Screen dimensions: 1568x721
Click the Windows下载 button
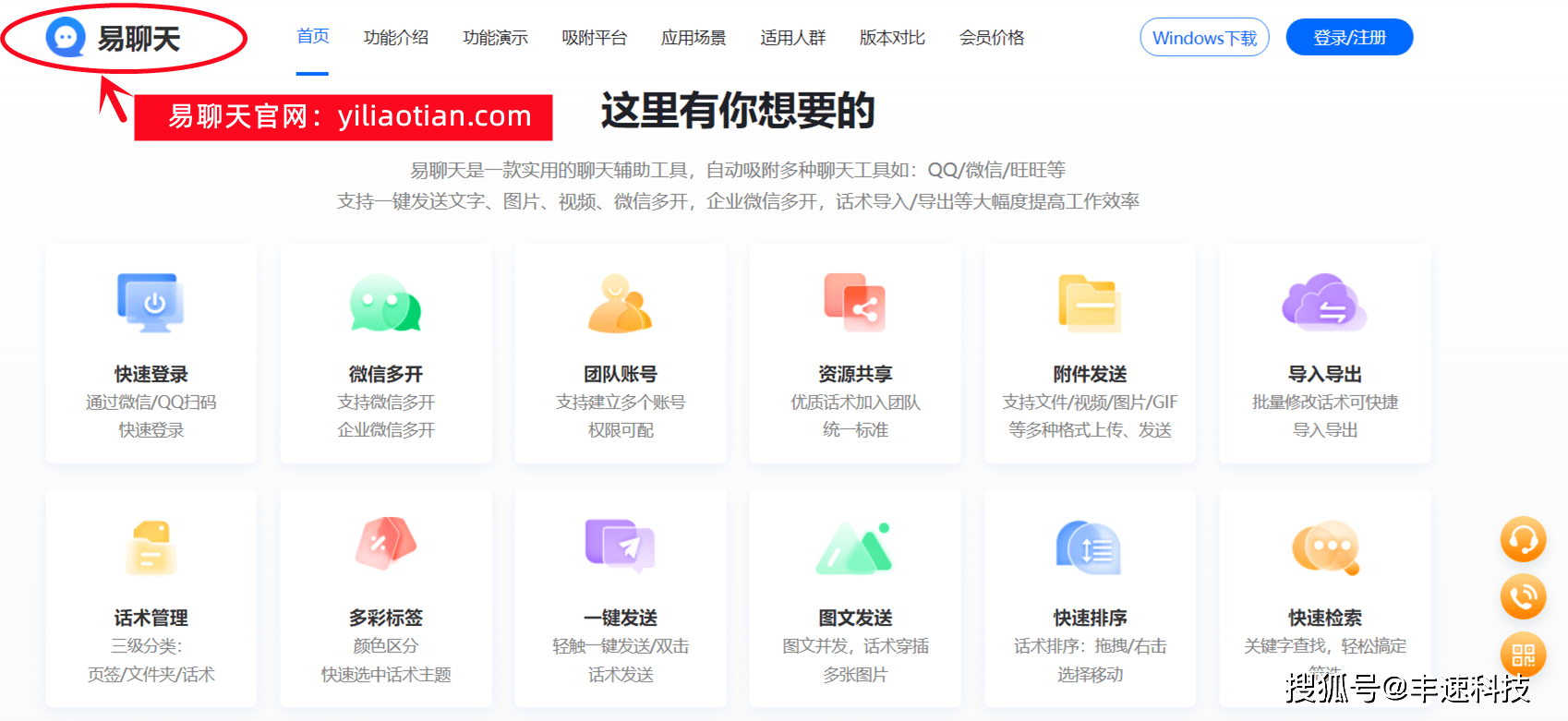[1205, 37]
